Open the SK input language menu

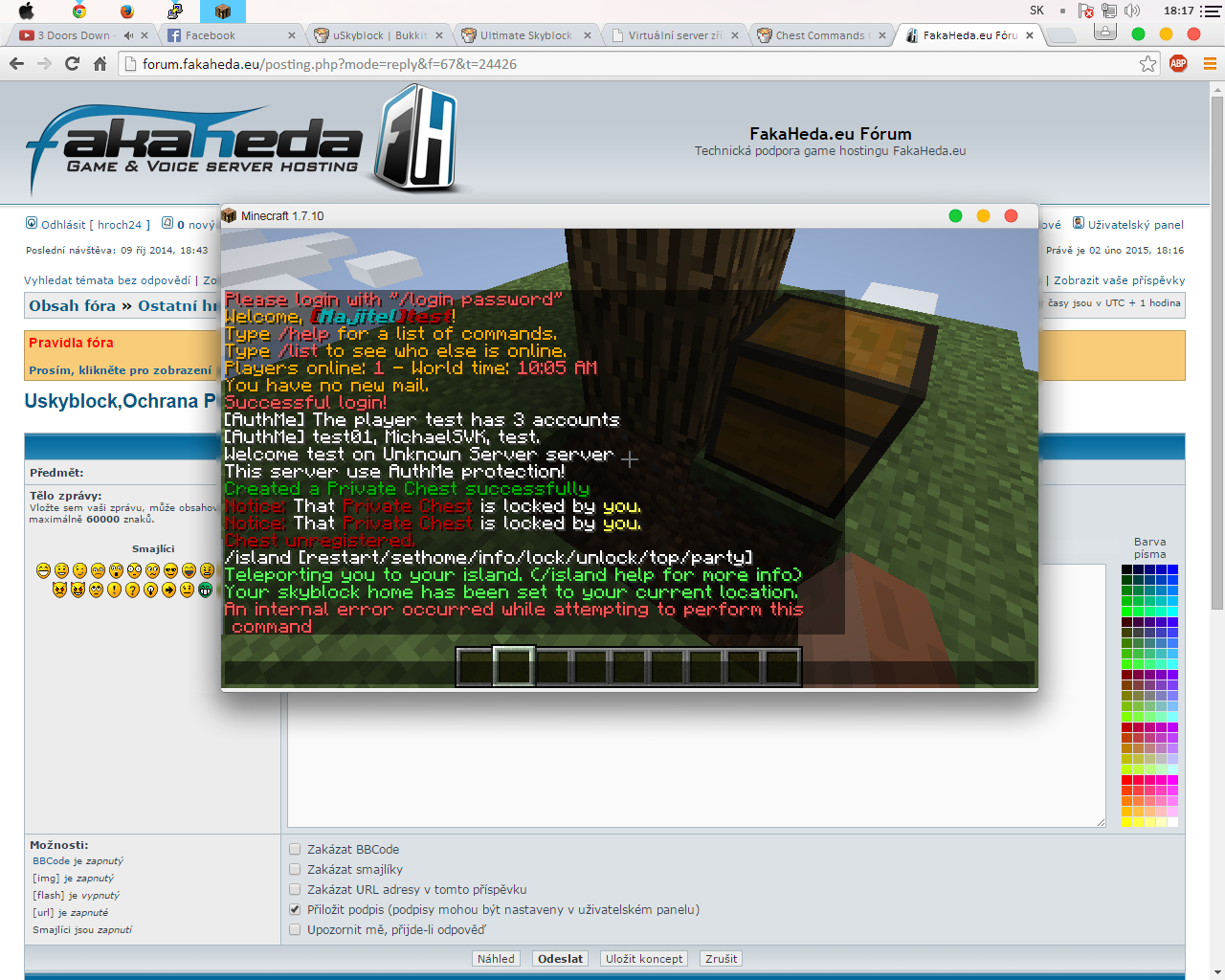click(x=1036, y=11)
